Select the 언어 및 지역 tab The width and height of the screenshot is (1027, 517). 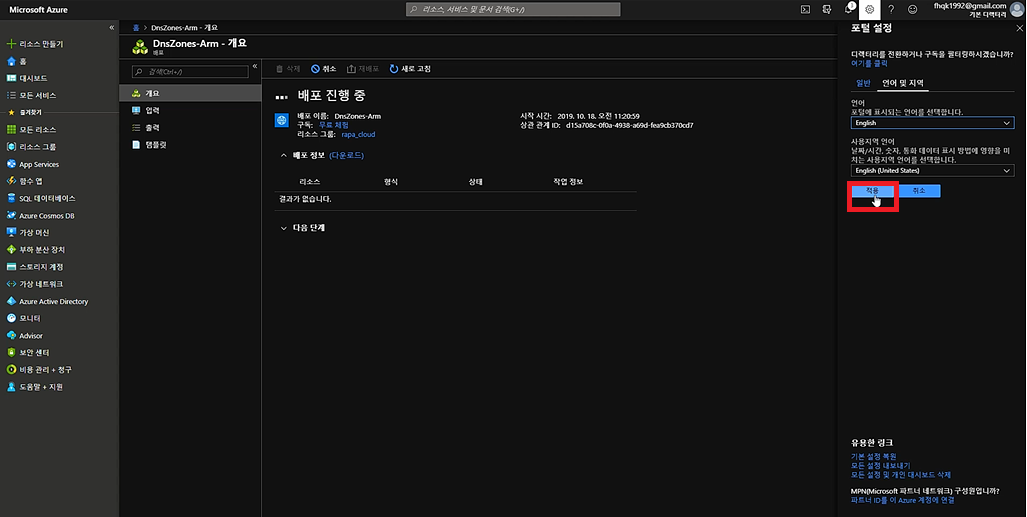click(x=903, y=83)
